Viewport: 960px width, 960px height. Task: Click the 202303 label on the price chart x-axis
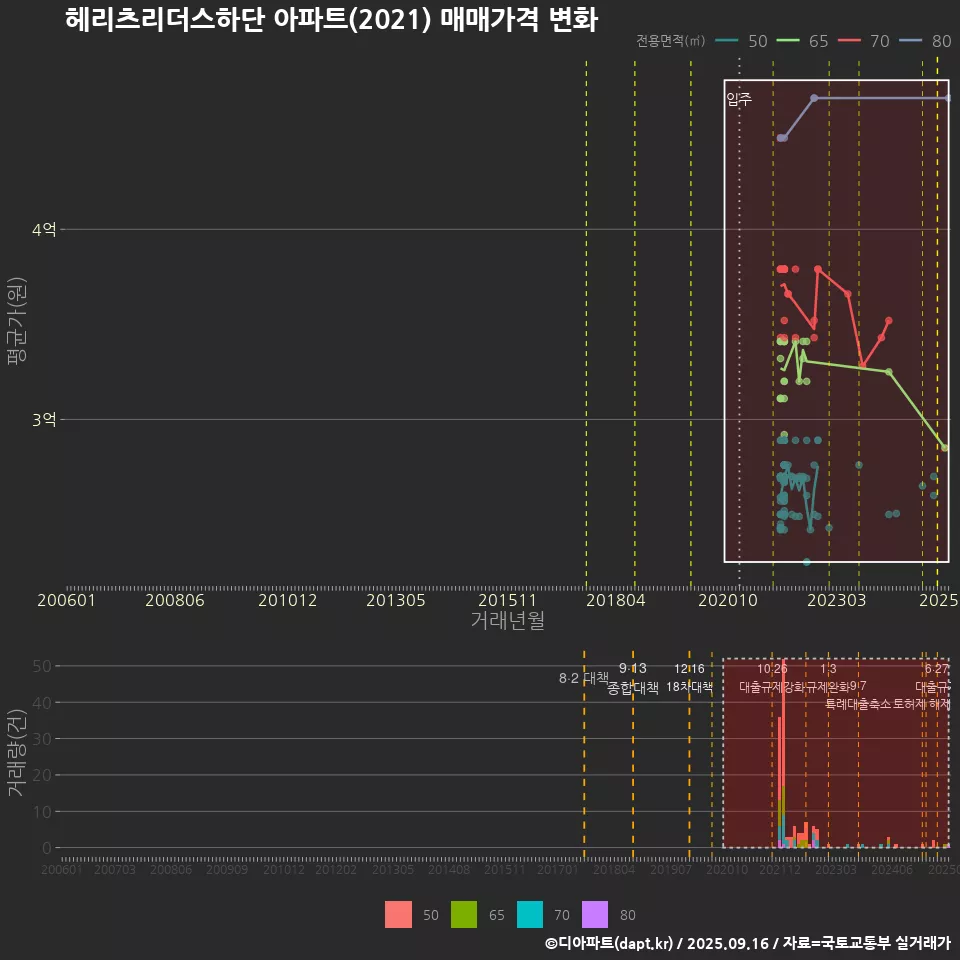(x=836, y=600)
